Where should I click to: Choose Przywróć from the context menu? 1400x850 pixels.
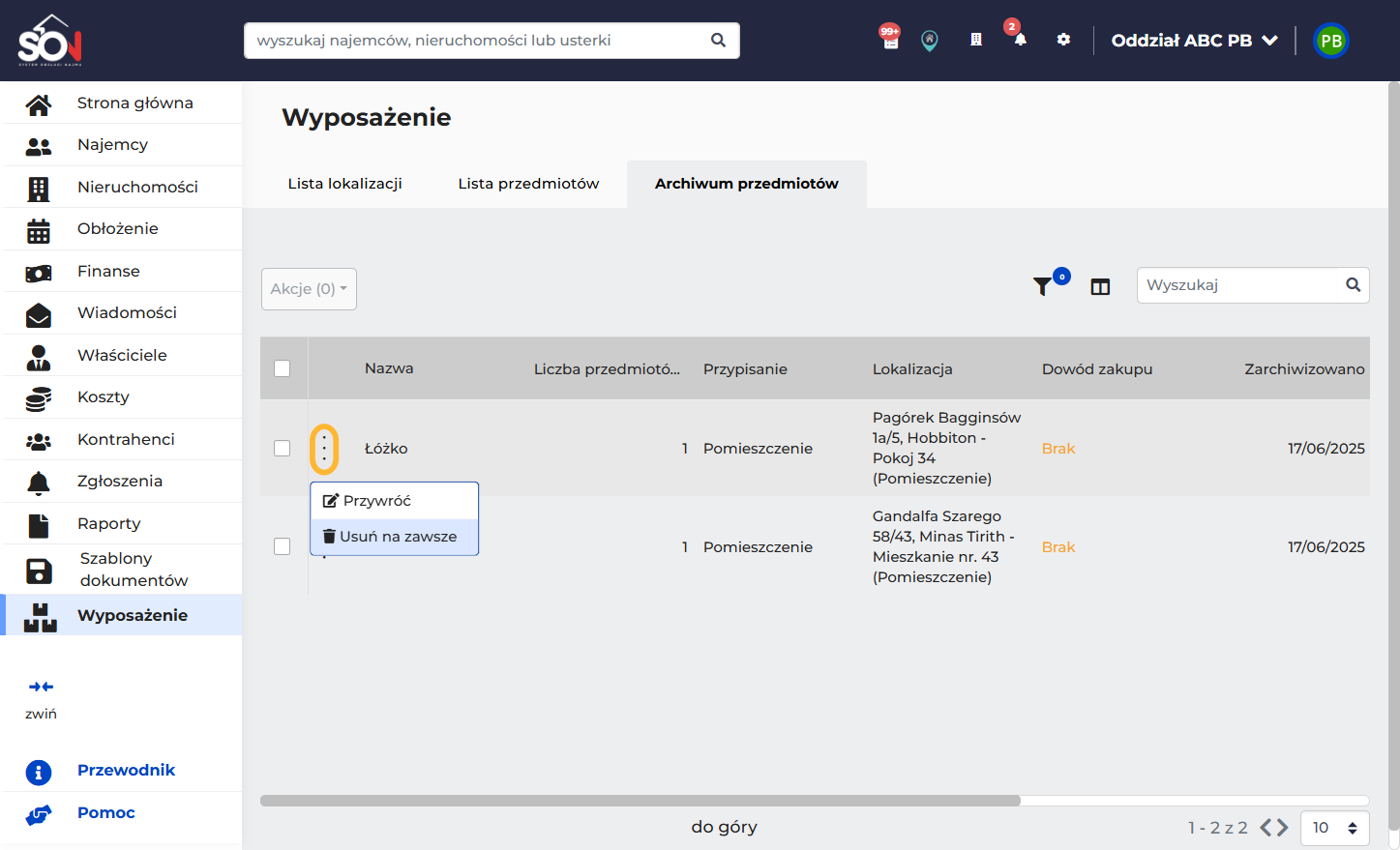pos(395,501)
